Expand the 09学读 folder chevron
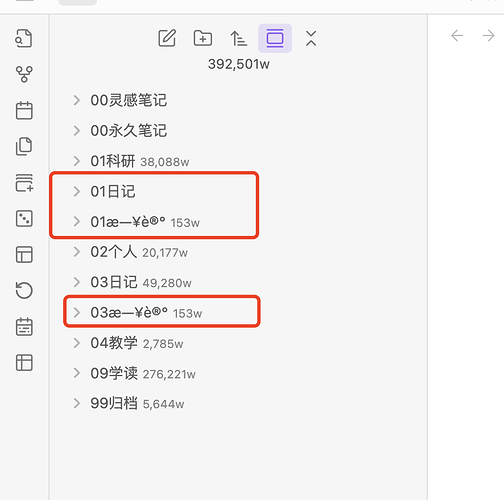 click(x=76, y=373)
